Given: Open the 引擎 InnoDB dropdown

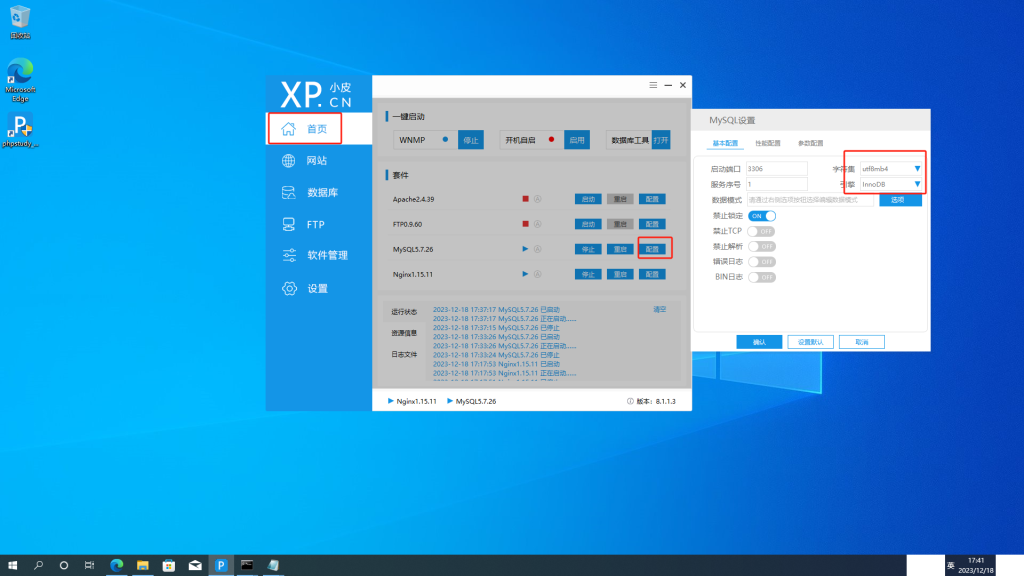Looking at the screenshot, I should pyautogui.click(x=891, y=184).
